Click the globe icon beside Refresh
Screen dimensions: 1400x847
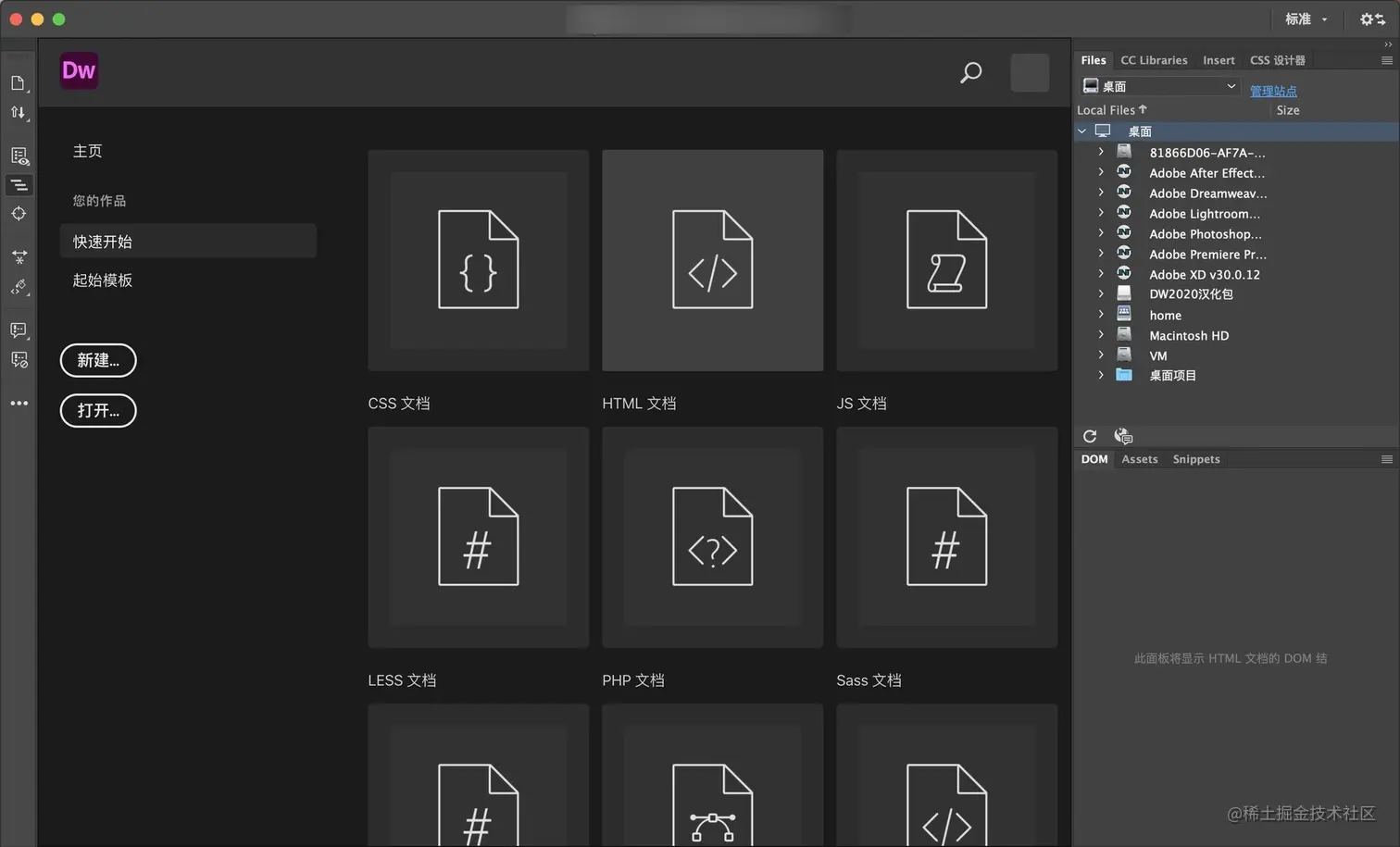1123,436
